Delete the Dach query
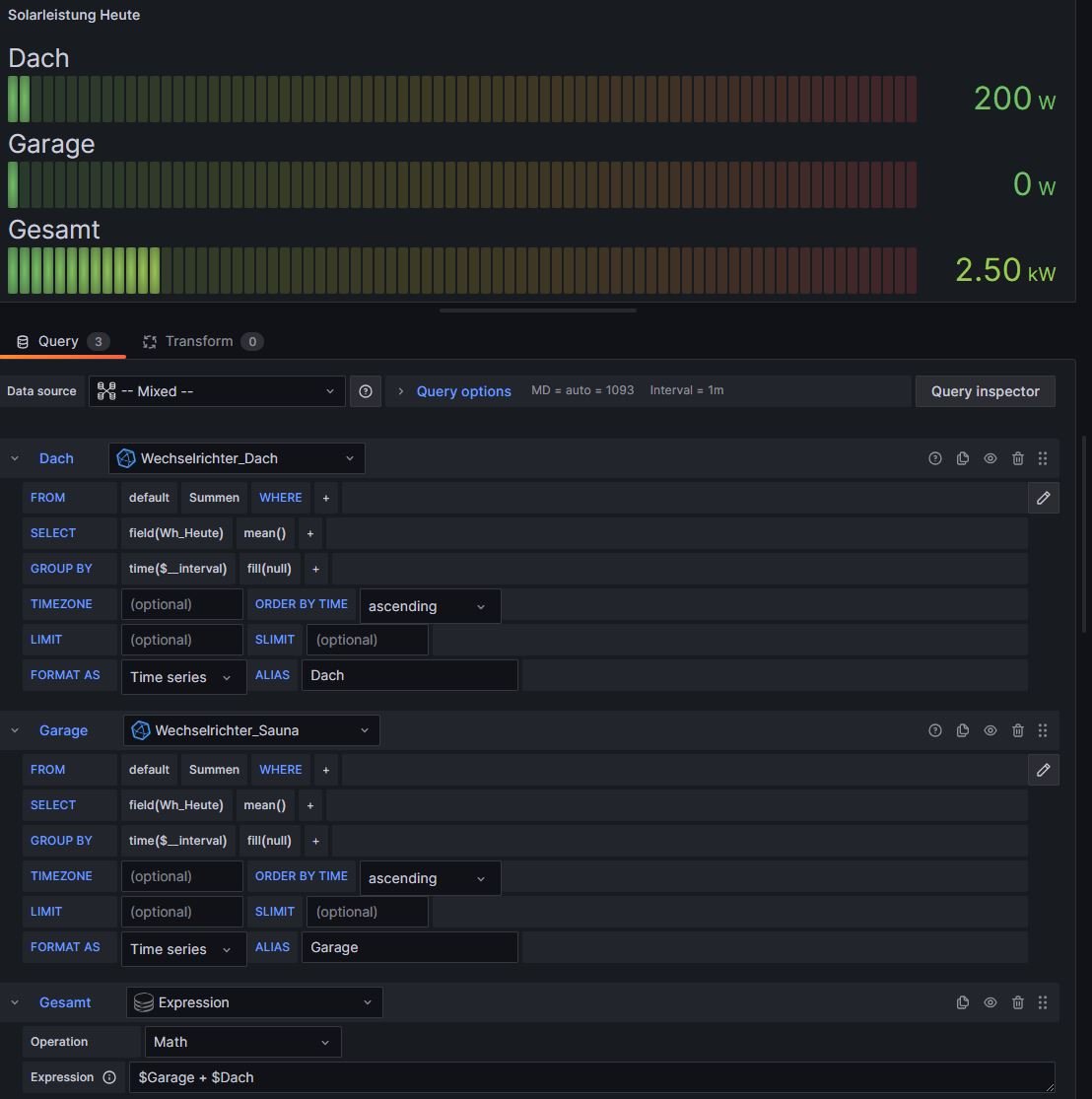This screenshot has height=1099, width=1092. click(x=1018, y=458)
